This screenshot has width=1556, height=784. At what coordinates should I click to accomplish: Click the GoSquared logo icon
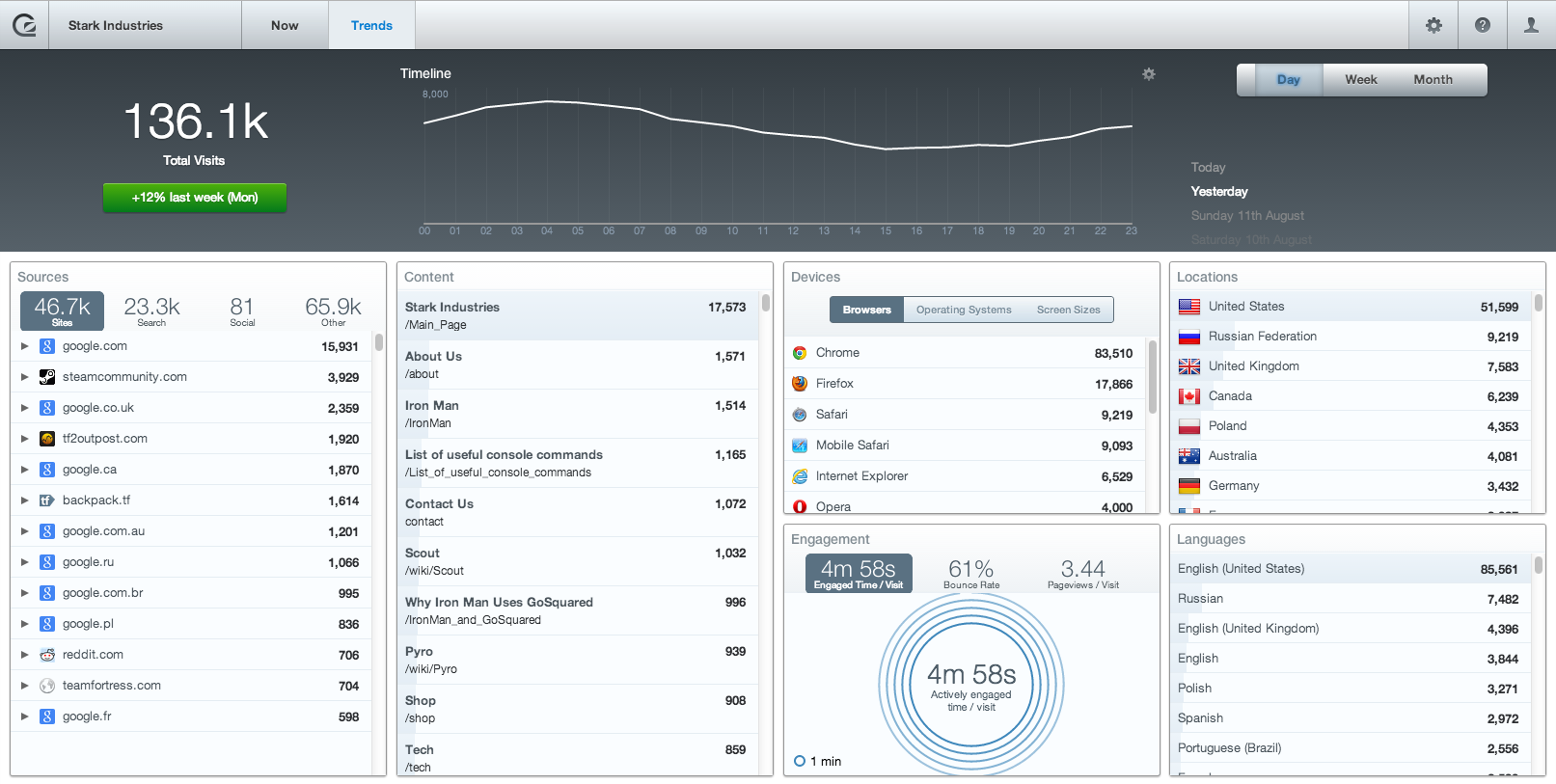coord(24,25)
